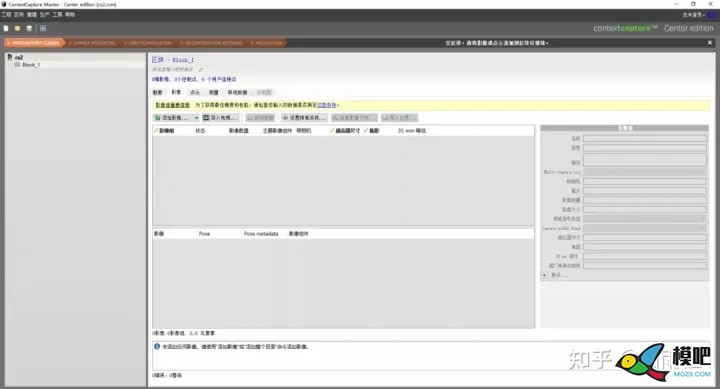
Task: Click the second field in photogroup properties panel
Action: point(645,148)
